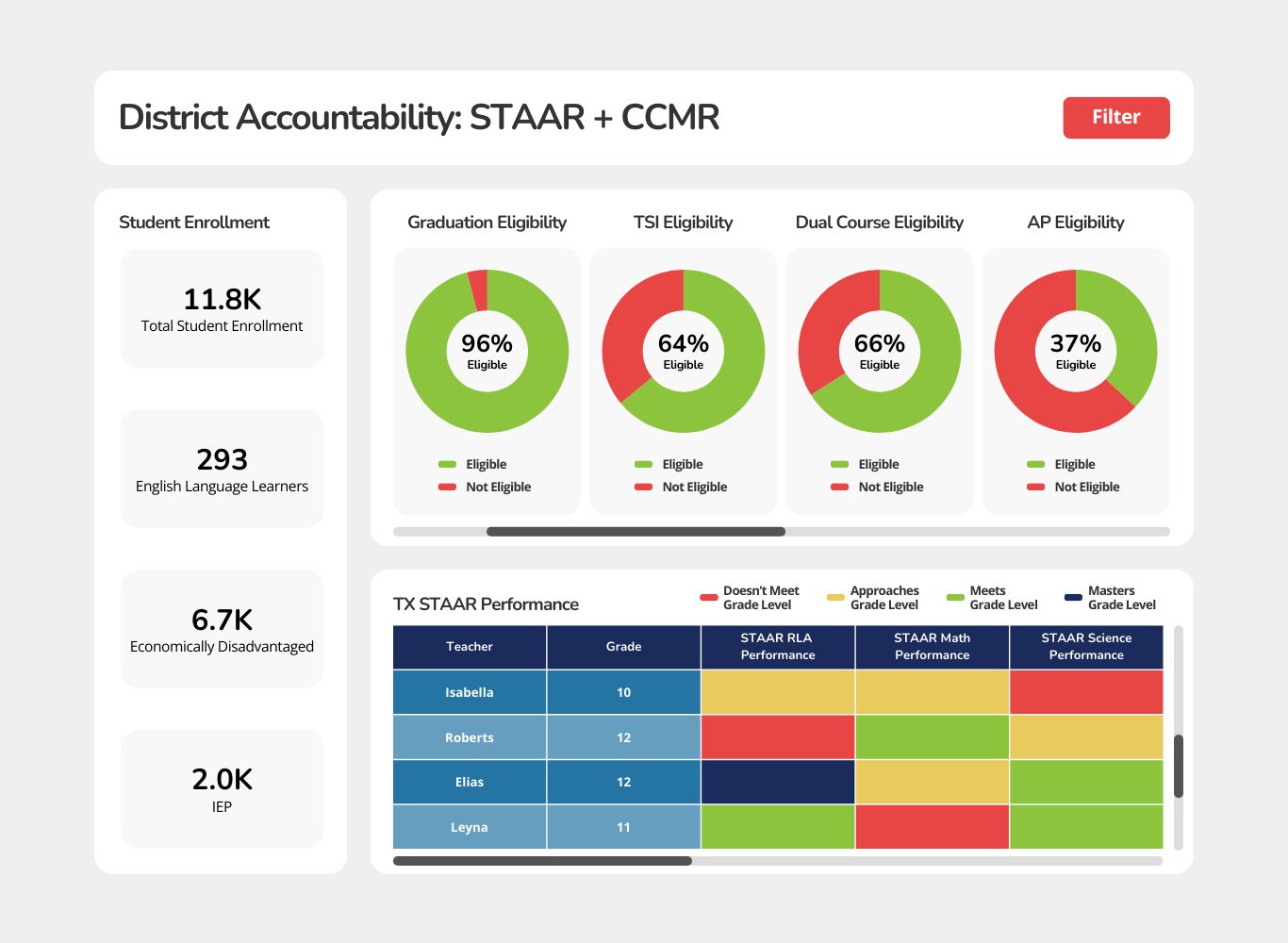The width and height of the screenshot is (1288, 943).
Task: Select Isabella's red STAAR Science Performance cell
Action: [x=1086, y=691]
